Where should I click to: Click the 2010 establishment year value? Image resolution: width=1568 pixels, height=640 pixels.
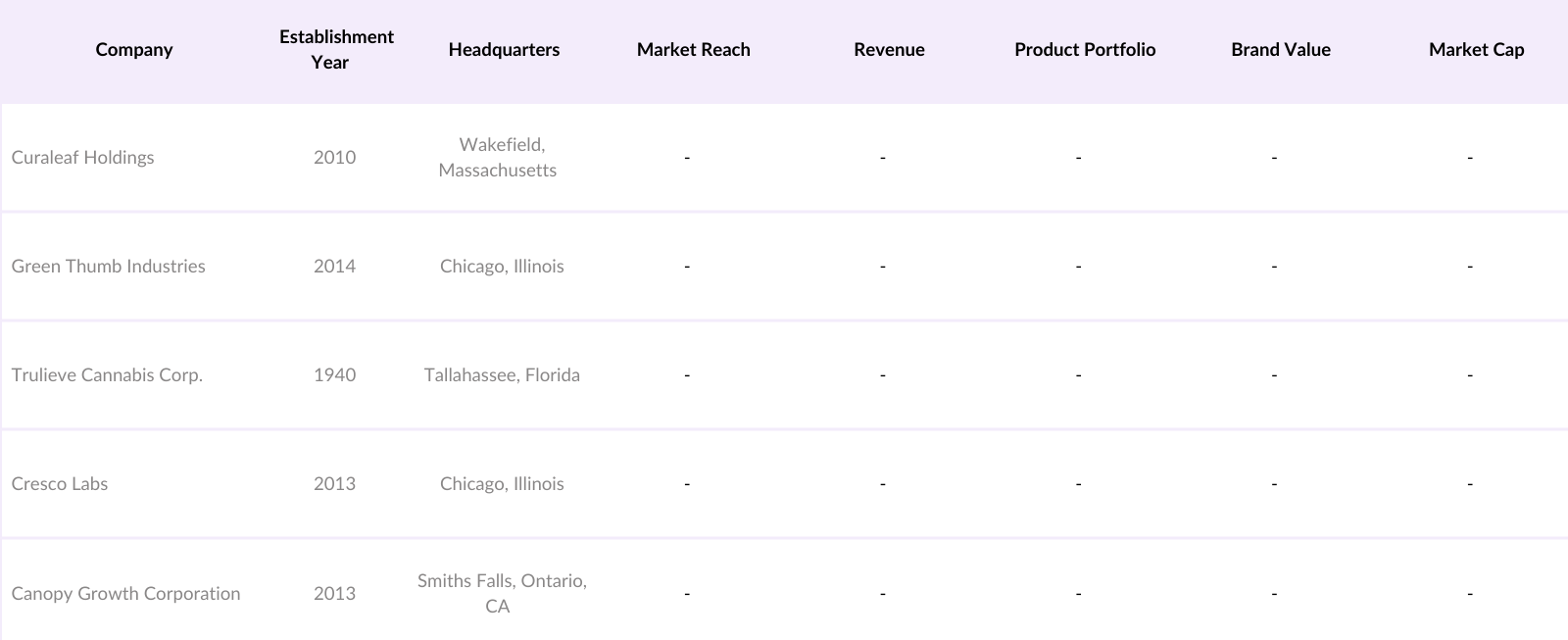click(334, 158)
